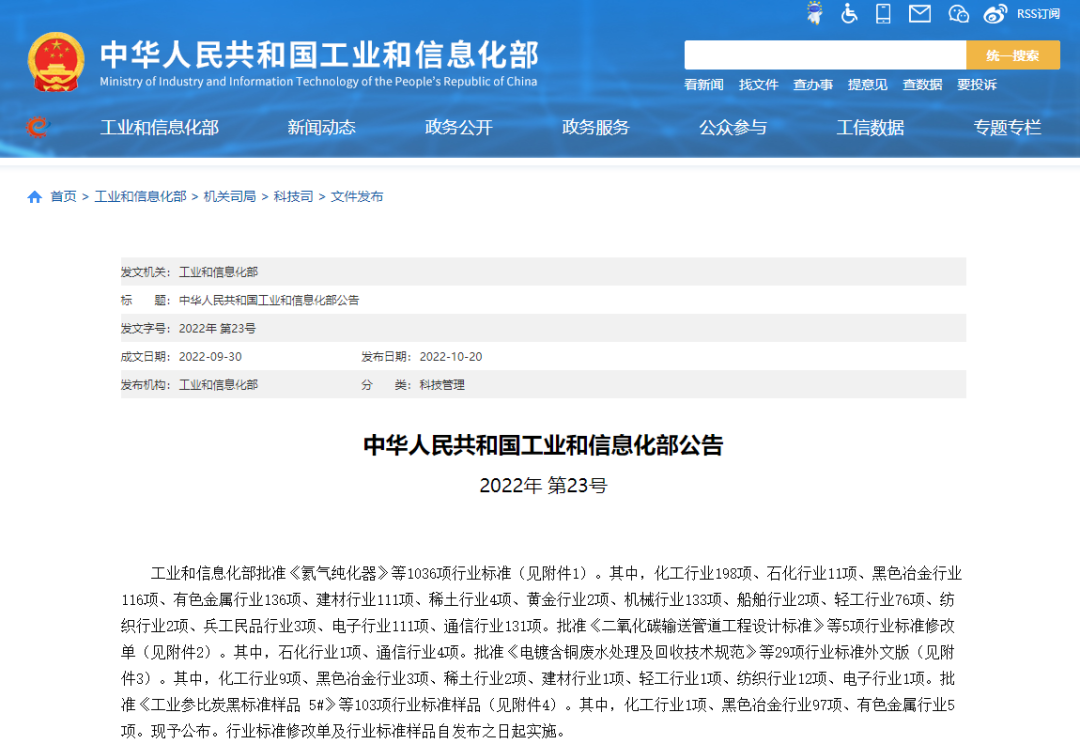Open the 公众参与 navigation menu
This screenshot has width=1080, height=744.
click(x=733, y=127)
